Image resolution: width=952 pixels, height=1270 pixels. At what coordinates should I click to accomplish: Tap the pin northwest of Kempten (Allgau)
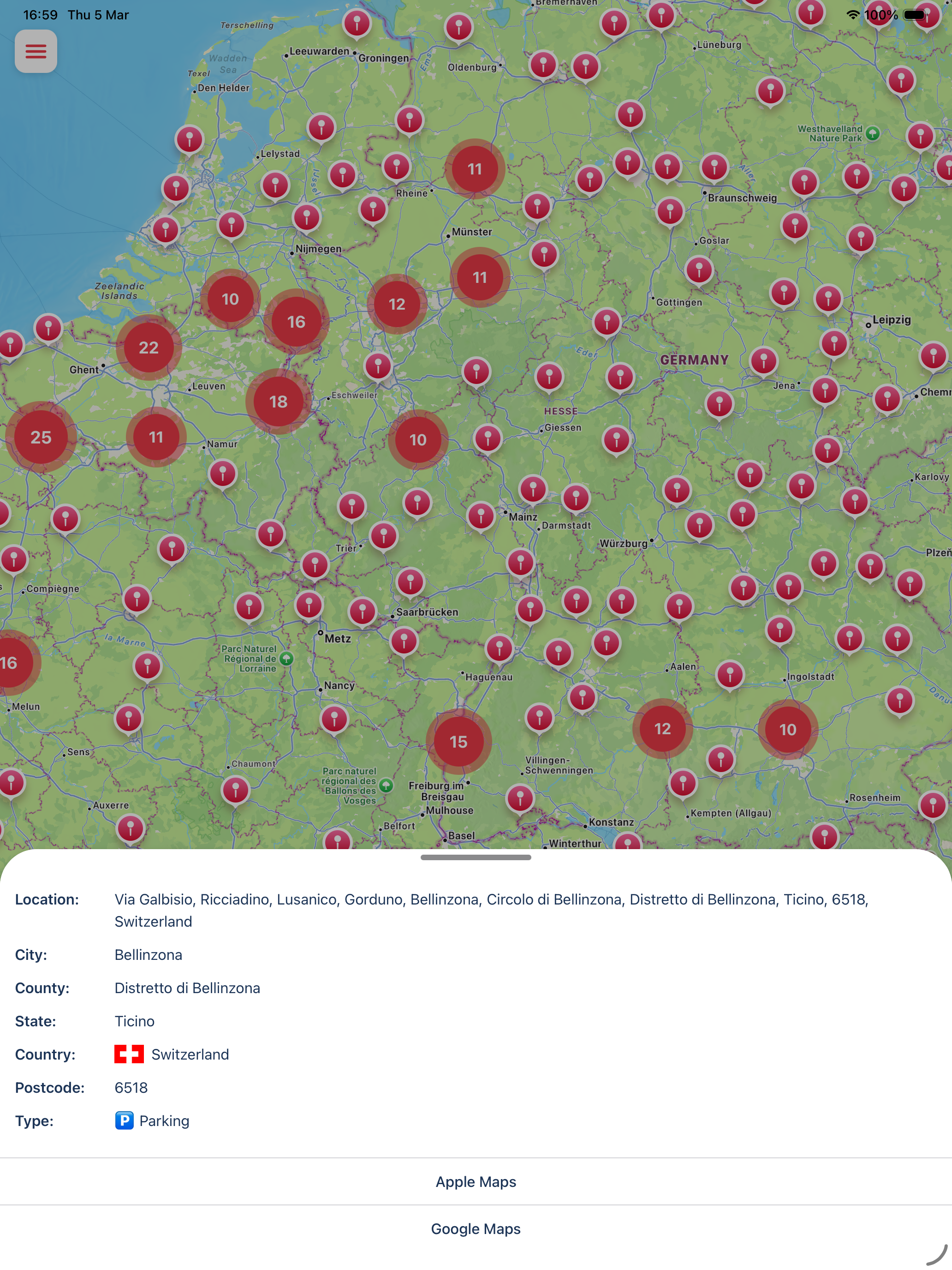pyautogui.click(x=683, y=784)
